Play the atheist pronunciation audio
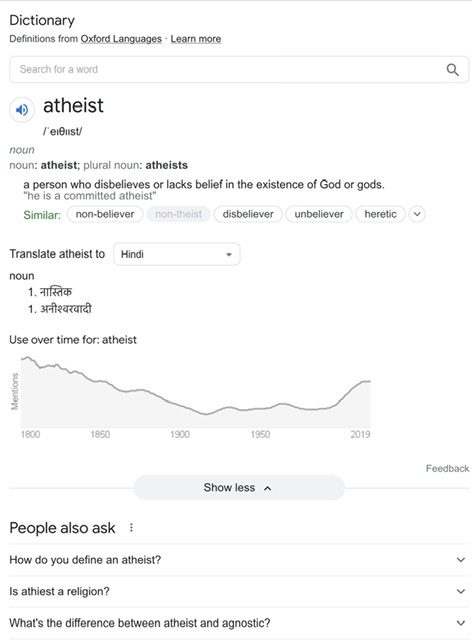 [x=22, y=109]
